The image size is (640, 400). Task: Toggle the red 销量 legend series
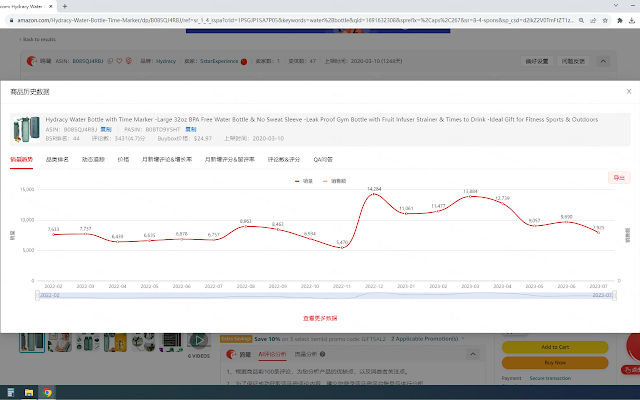(x=304, y=181)
